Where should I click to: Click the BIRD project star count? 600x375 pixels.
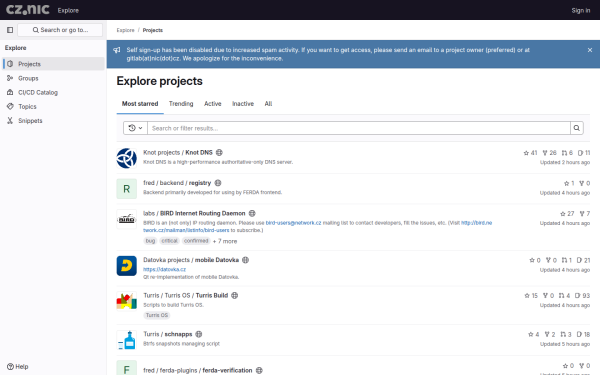click(567, 214)
